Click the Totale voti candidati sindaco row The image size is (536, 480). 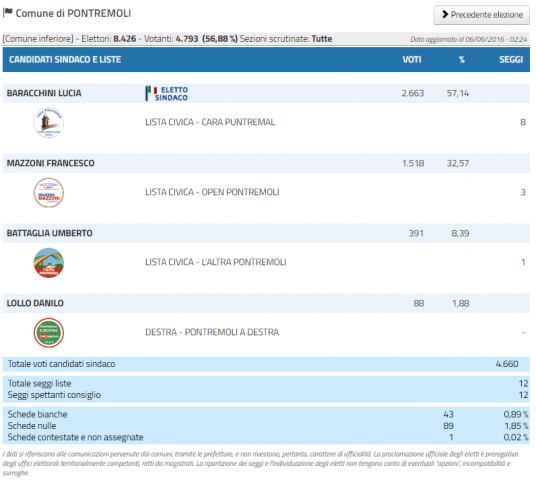[266, 364]
